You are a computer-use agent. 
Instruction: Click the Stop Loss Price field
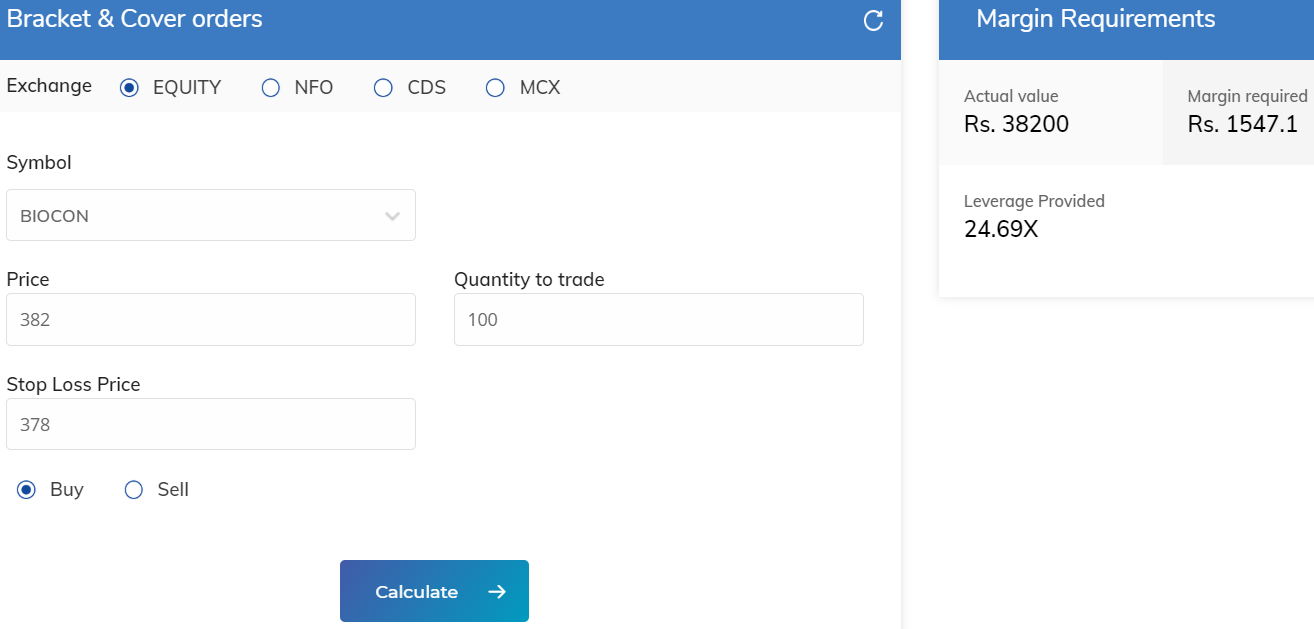click(210, 424)
